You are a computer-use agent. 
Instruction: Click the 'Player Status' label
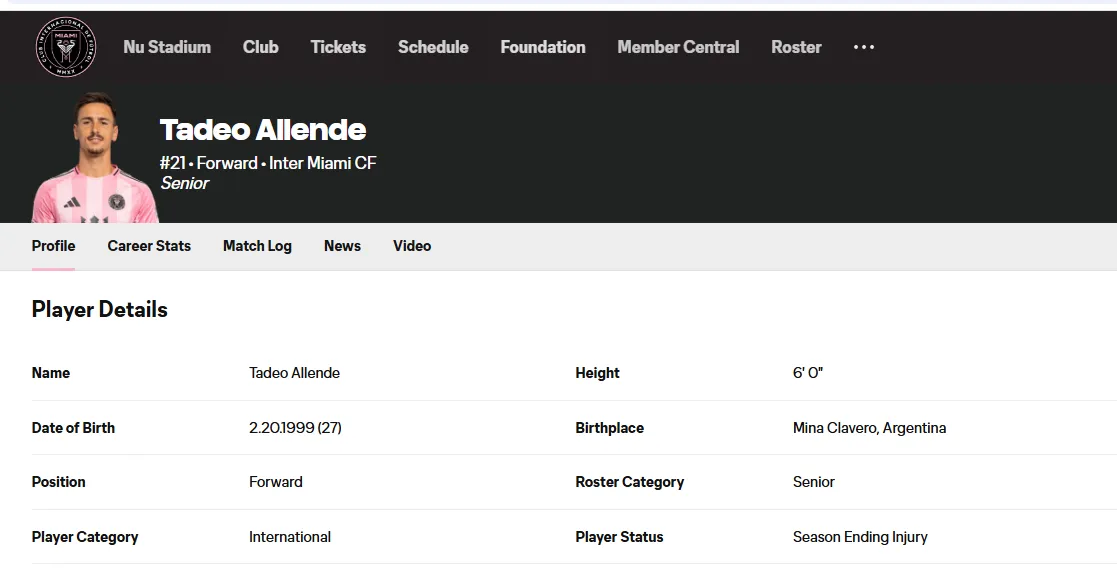[x=619, y=537]
